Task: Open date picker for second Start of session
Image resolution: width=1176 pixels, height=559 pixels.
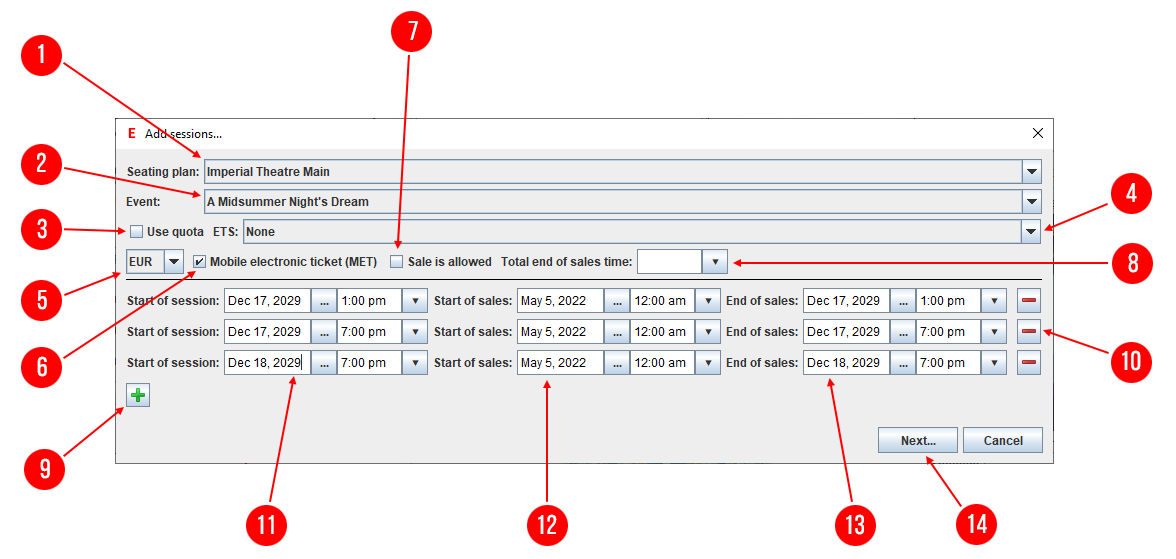Action: tap(324, 332)
